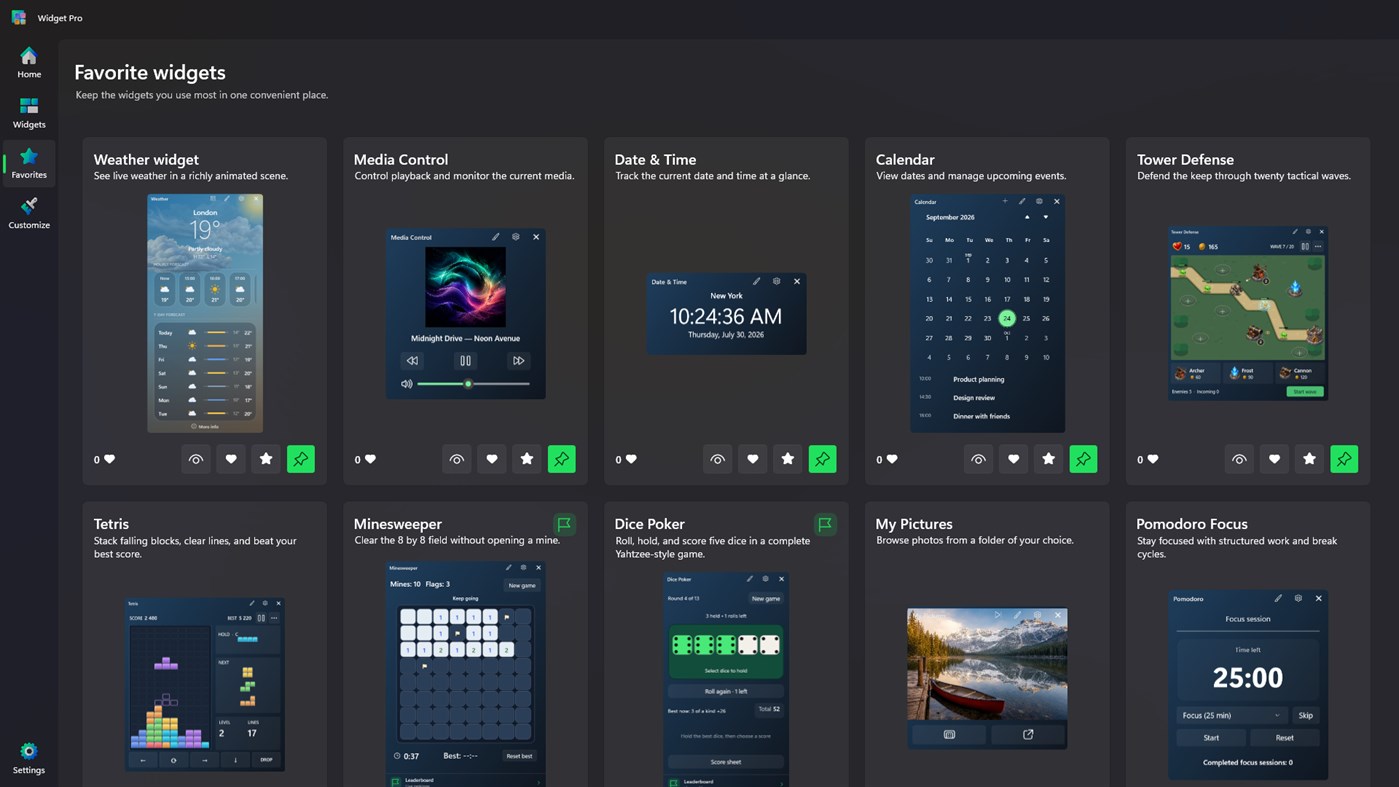This screenshot has width=1399, height=787.
Task: Skip to next track in Media Control
Action: coord(518,360)
